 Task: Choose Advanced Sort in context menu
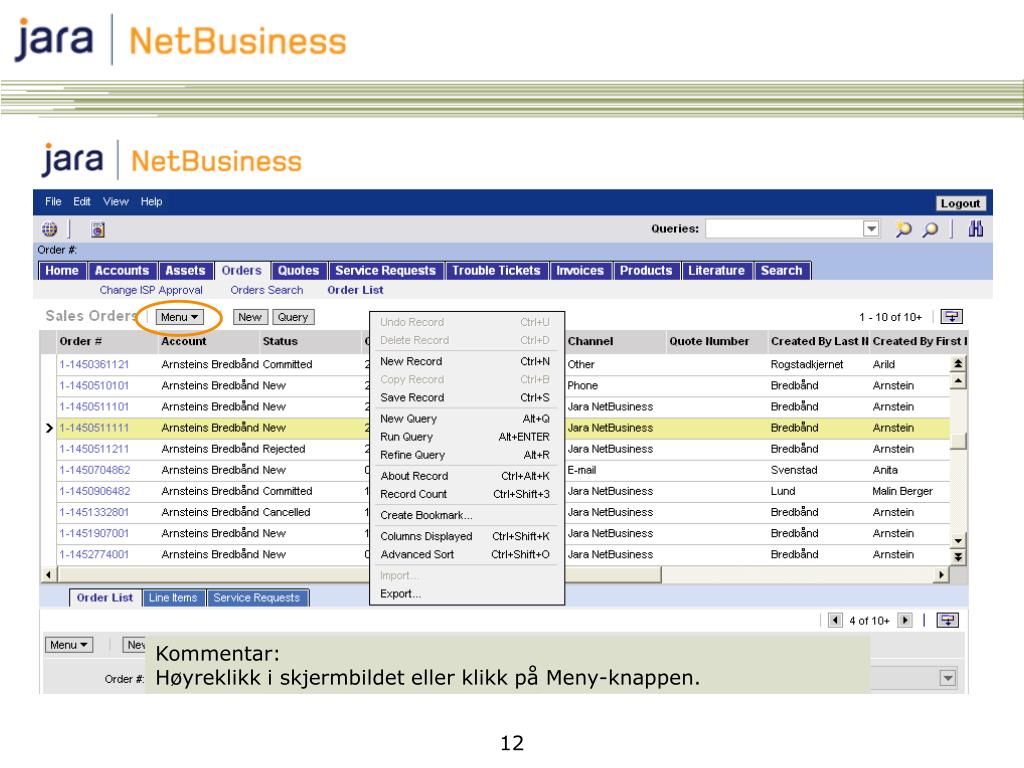tap(465, 554)
